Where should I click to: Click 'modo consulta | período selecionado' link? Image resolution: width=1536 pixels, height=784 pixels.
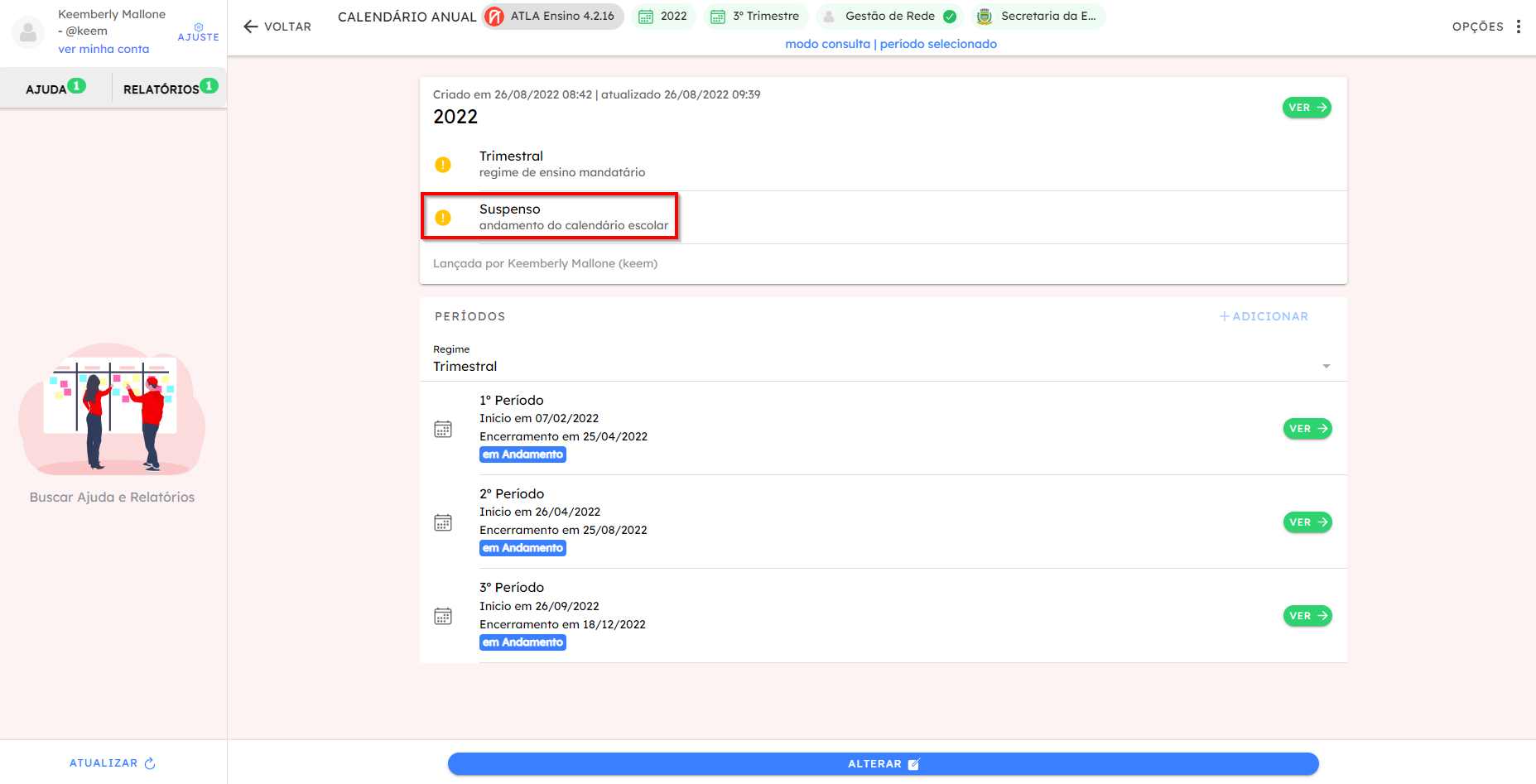coord(891,44)
